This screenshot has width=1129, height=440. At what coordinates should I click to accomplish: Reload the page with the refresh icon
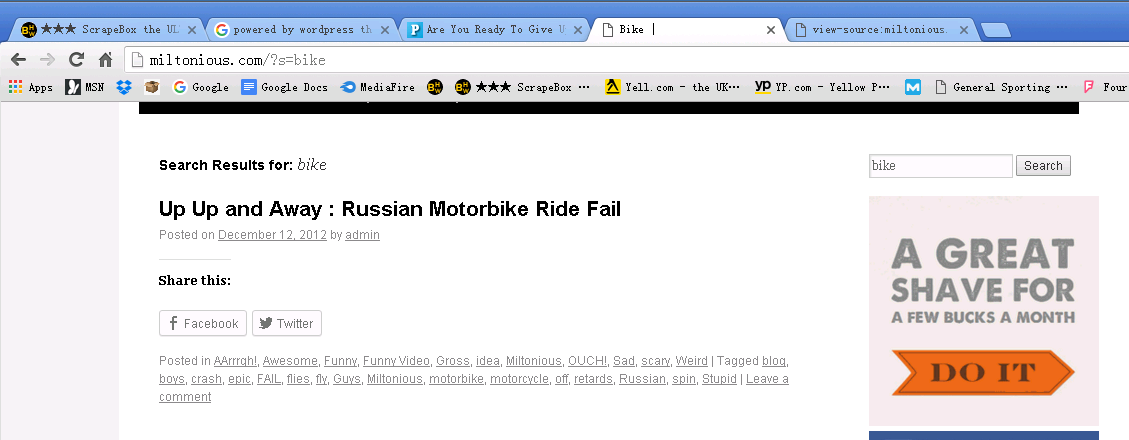76,60
